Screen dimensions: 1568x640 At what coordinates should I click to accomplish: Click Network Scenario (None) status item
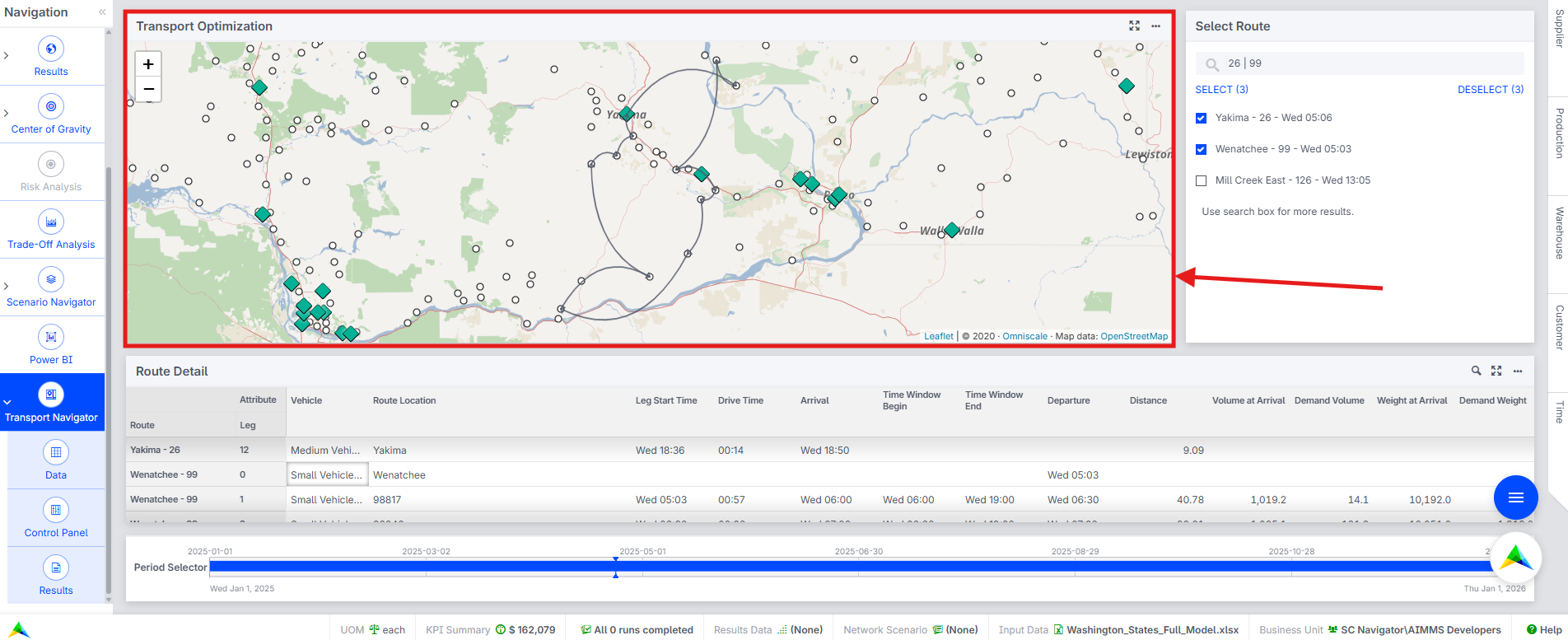click(911, 630)
